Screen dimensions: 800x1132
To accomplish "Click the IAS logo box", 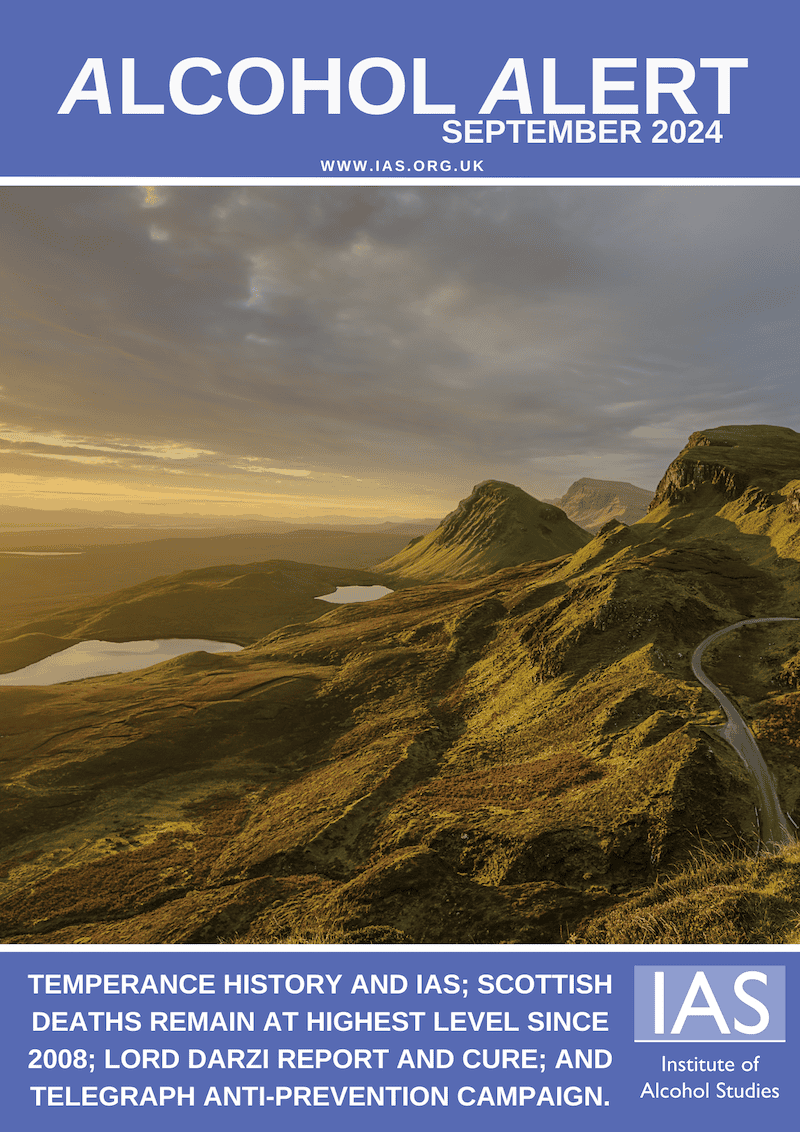I will 709,1002.
